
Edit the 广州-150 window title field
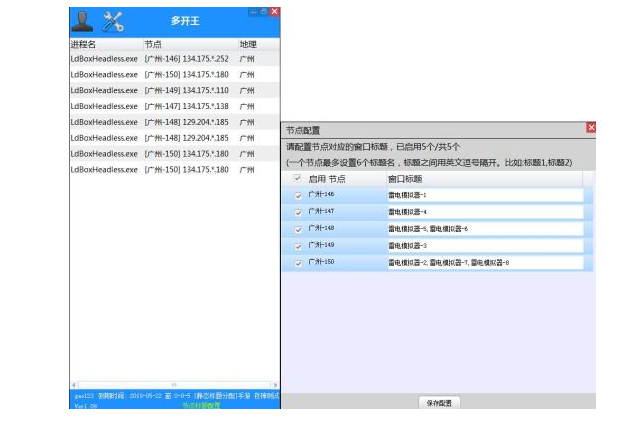click(x=485, y=263)
